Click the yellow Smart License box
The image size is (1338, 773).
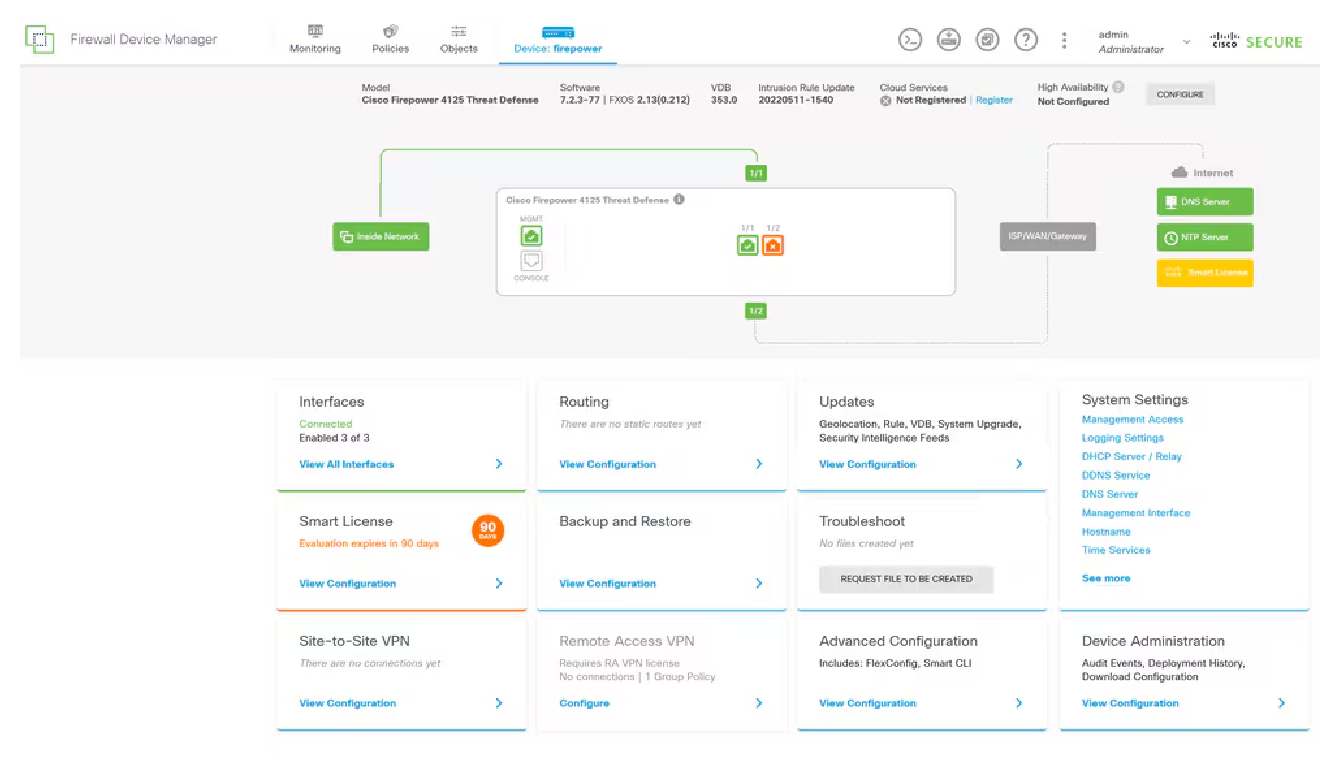click(x=1204, y=273)
